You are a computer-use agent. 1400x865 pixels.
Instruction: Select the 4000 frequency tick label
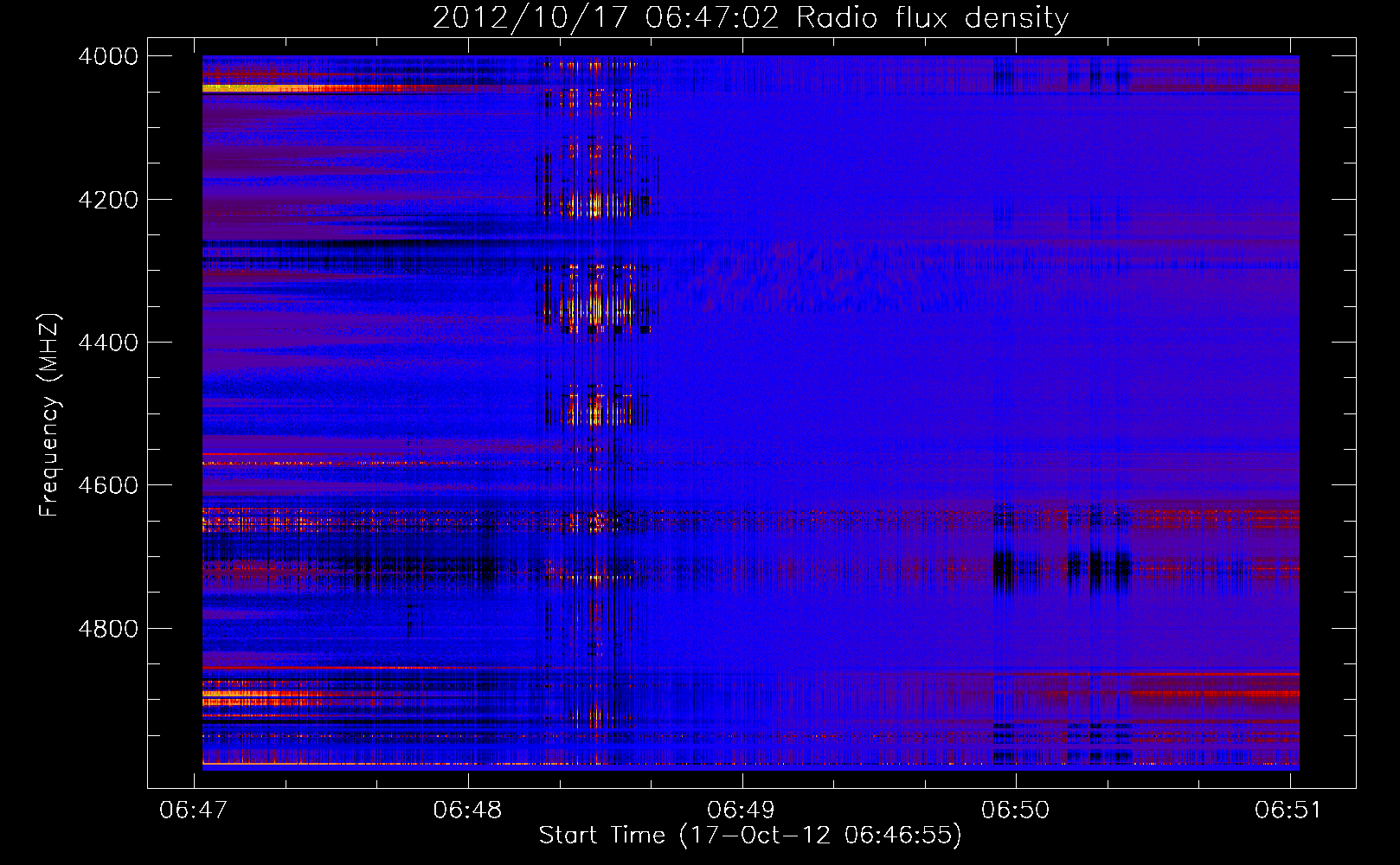point(108,56)
